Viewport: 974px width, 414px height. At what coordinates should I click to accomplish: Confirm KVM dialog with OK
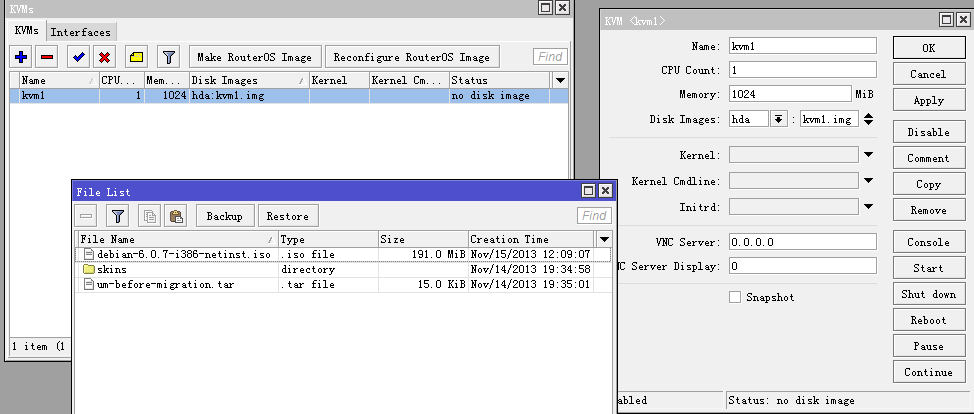pyautogui.click(x=929, y=48)
